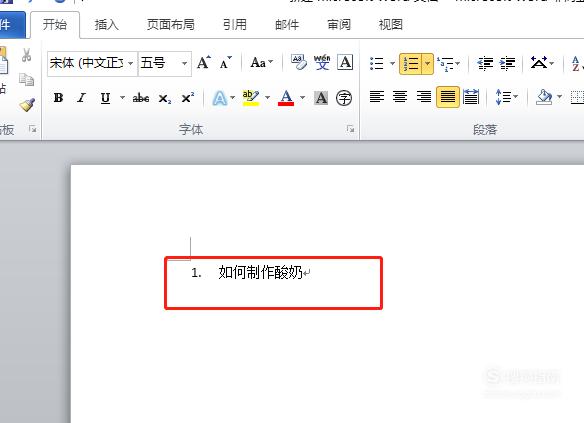
Task: Align paragraph text left
Action: tap(377, 97)
